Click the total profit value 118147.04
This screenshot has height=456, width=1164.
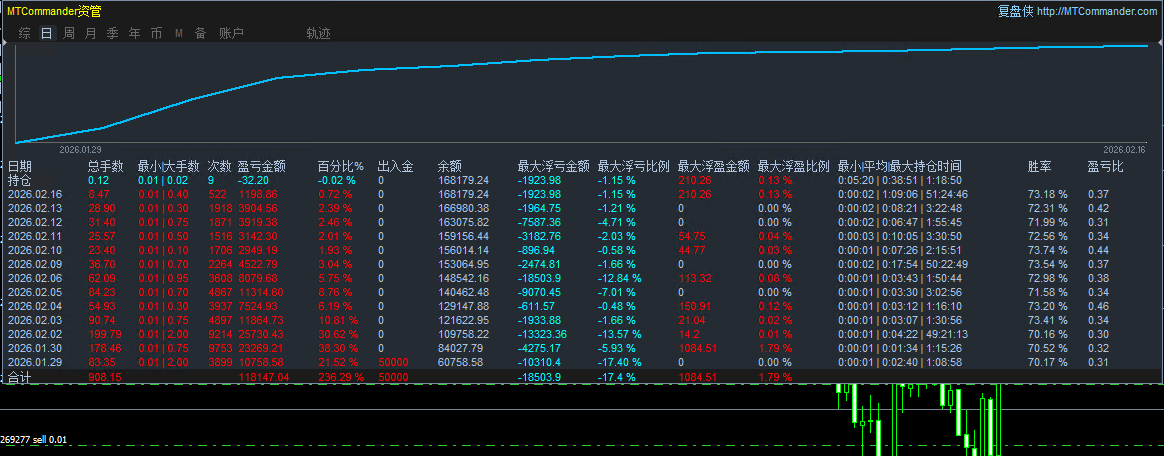pyautogui.click(x=264, y=378)
